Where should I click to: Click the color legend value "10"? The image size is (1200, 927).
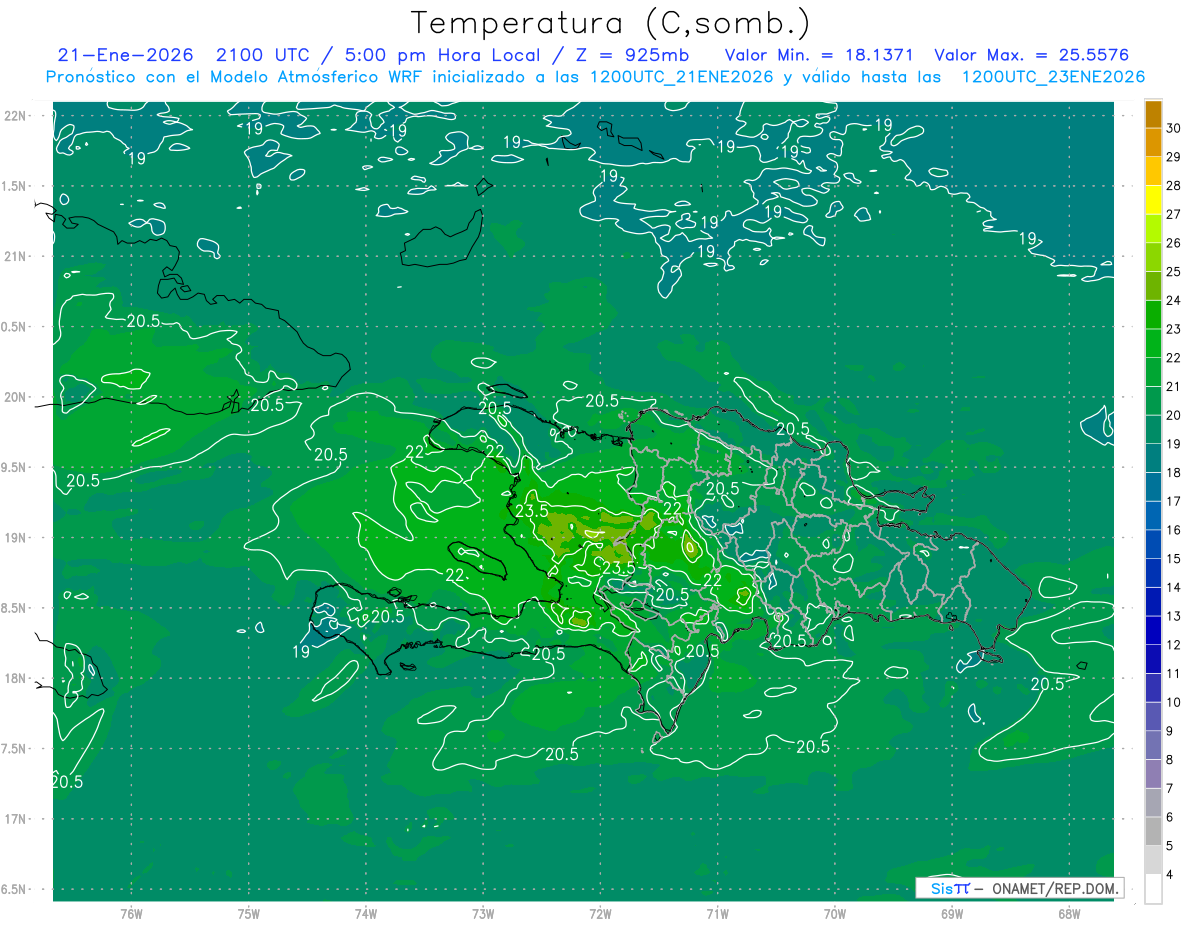1175,703
